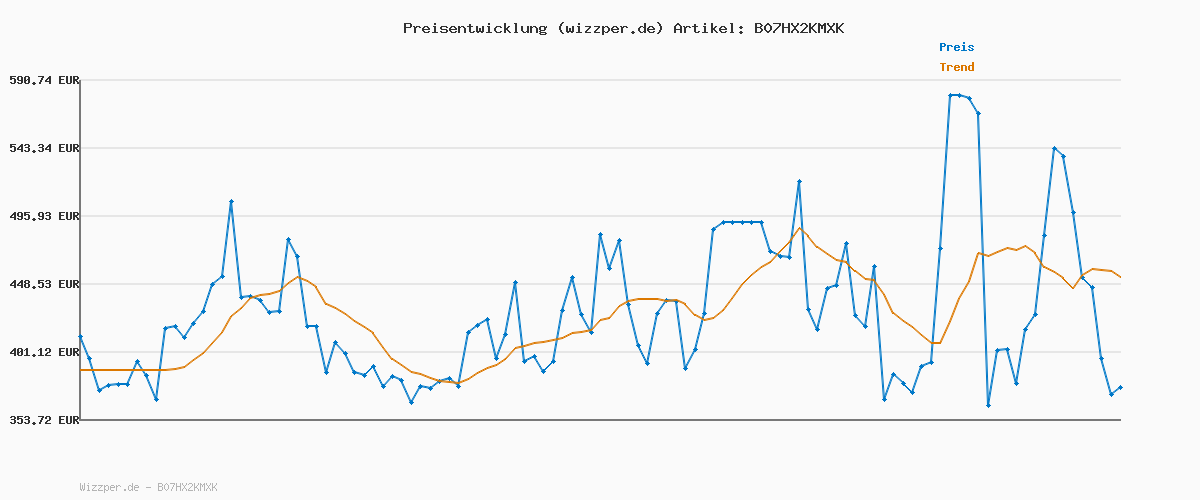Select the 495.93 EUR axis label
The width and height of the screenshot is (1200, 500).
[x=43, y=216]
